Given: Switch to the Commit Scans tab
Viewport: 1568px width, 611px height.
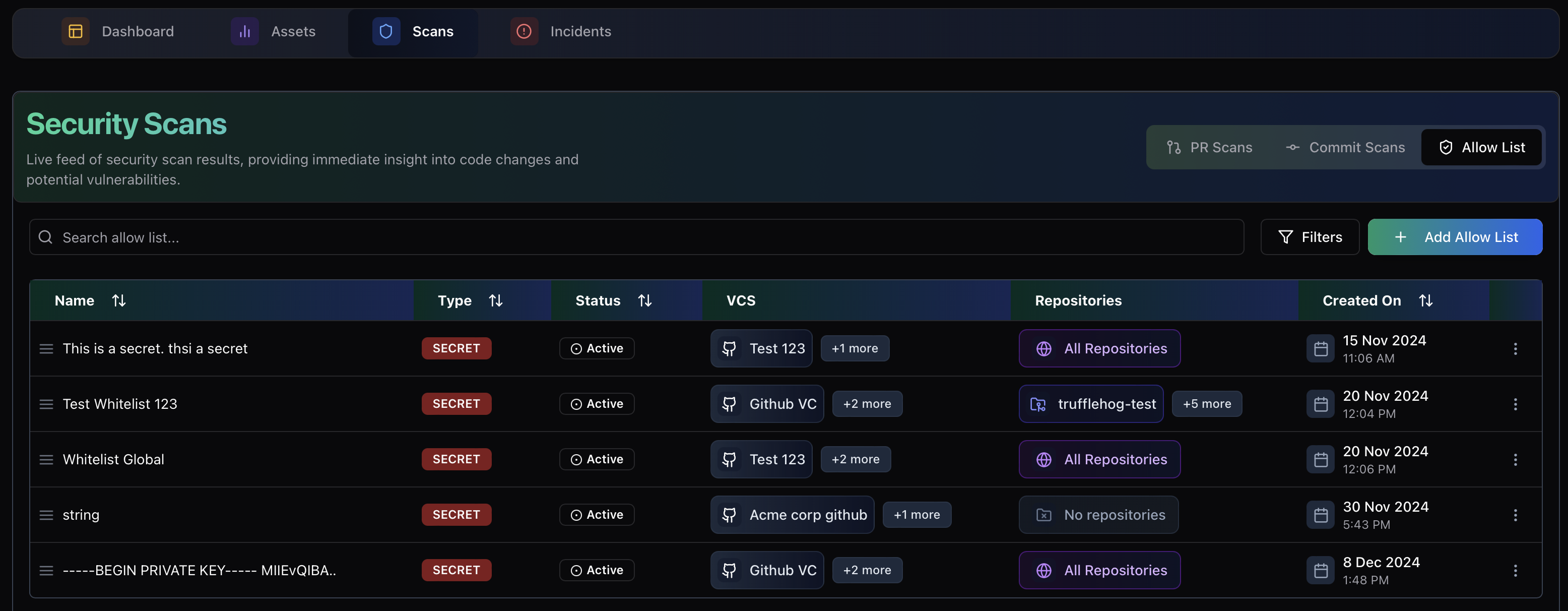Looking at the screenshot, I should coord(1345,147).
